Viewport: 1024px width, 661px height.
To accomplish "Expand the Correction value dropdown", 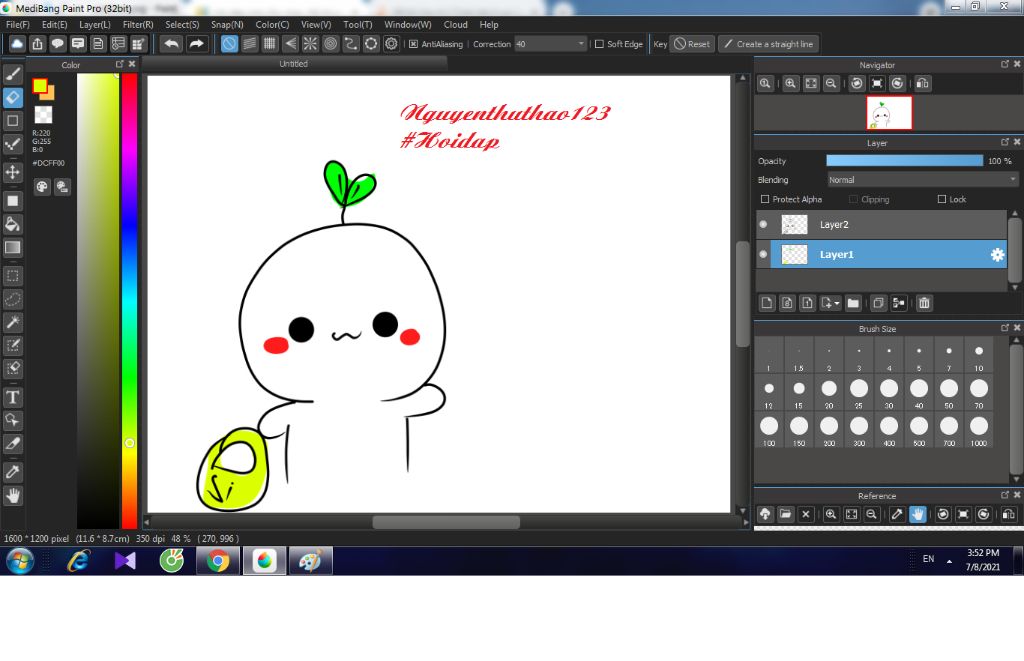I will coord(581,44).
